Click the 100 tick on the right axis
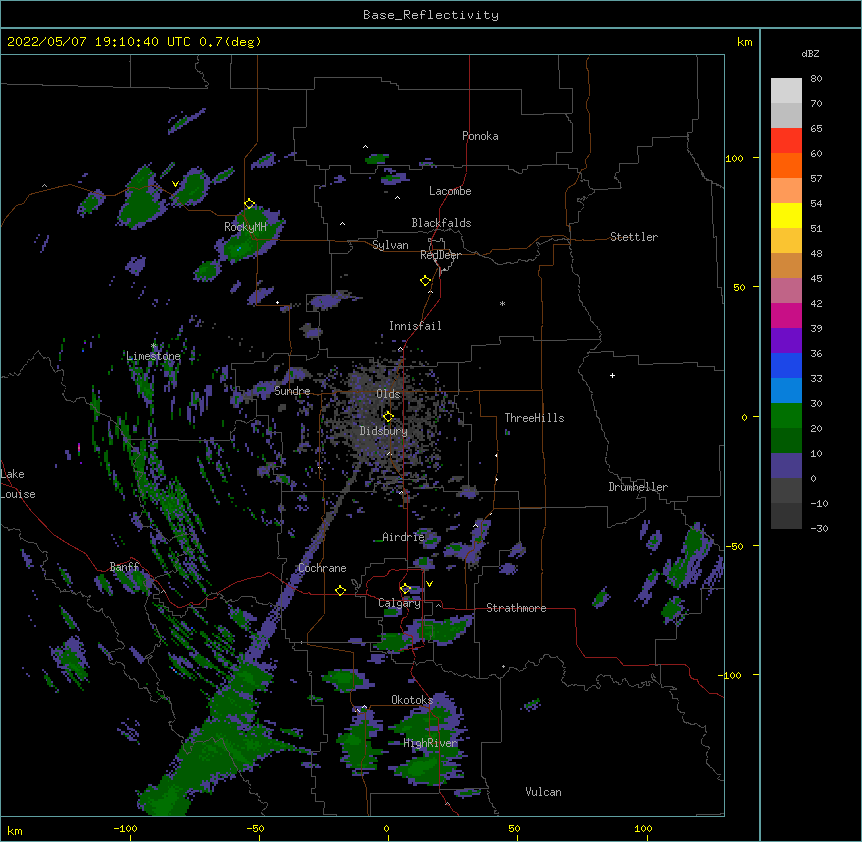Viewport: 862px width, 842px height. [734, 158]
